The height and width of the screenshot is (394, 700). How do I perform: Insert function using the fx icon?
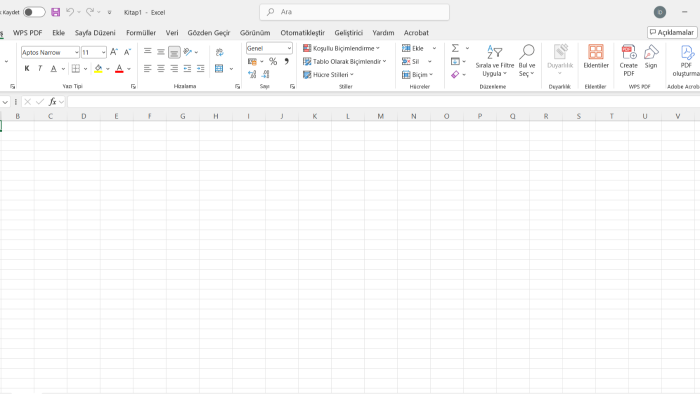point(52,102)
